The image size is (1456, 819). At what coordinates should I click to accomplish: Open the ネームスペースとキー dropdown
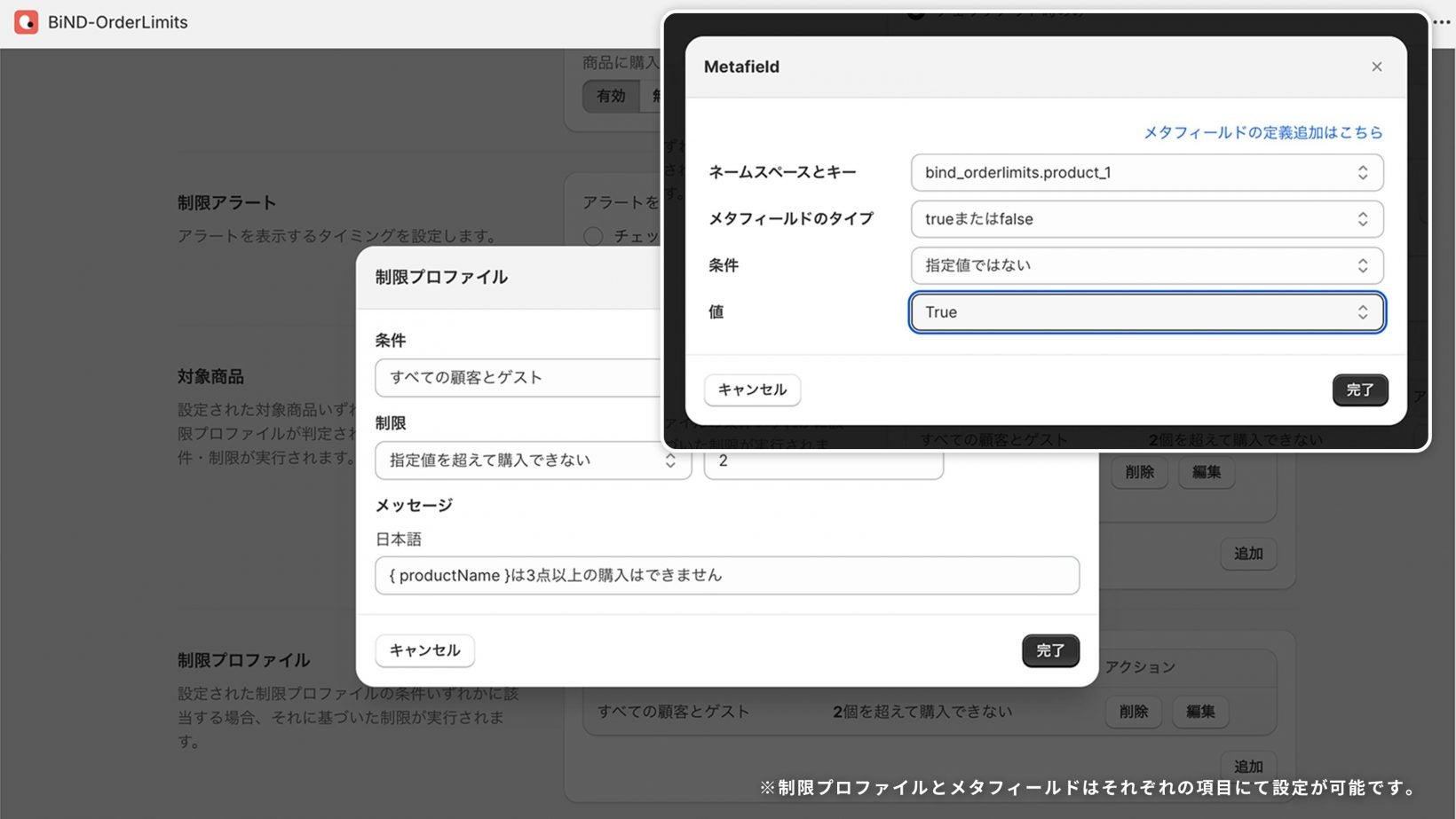tap(1146, 172)
